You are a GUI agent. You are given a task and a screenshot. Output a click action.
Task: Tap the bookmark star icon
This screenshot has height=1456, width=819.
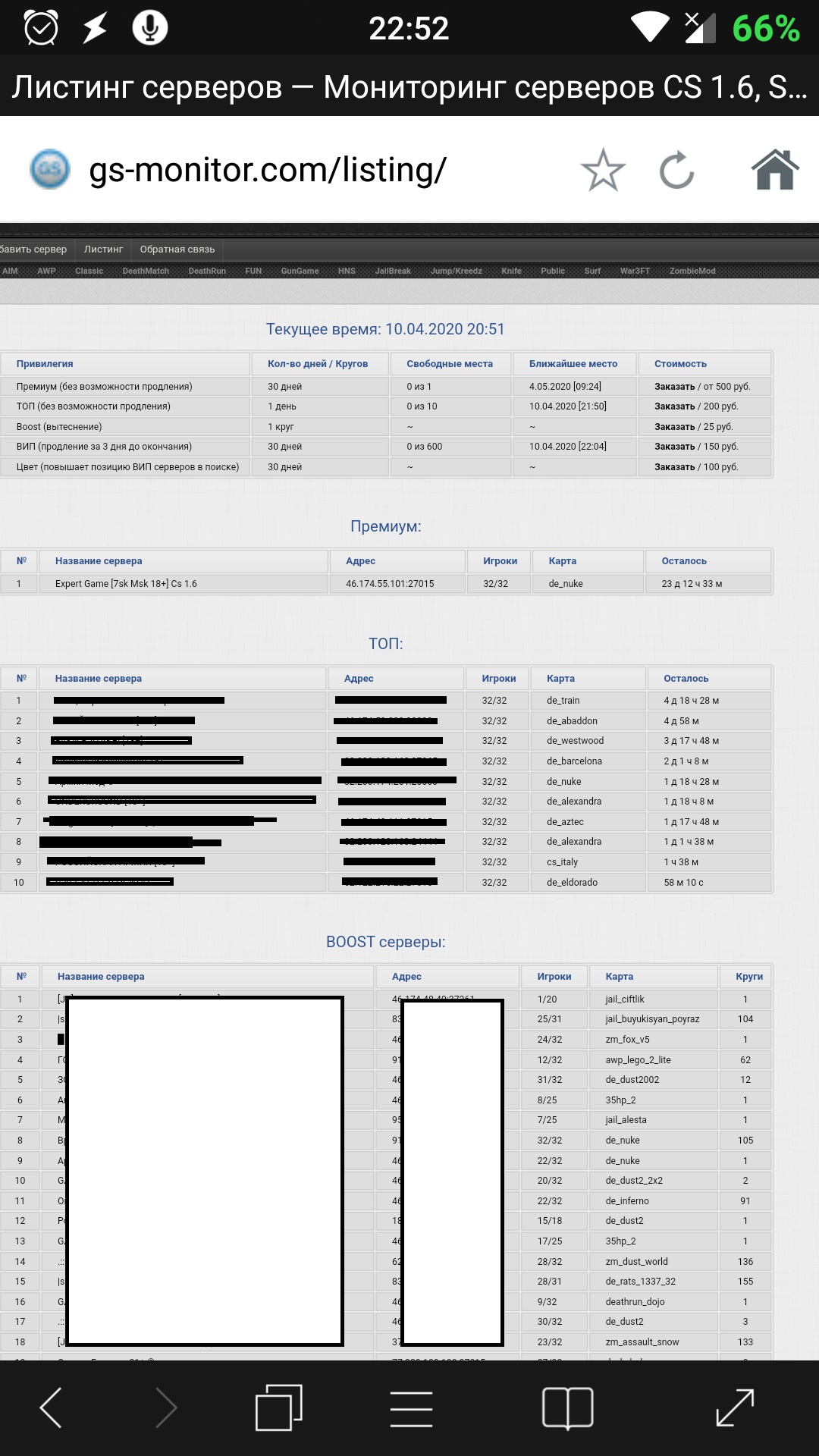coord(603,170)
